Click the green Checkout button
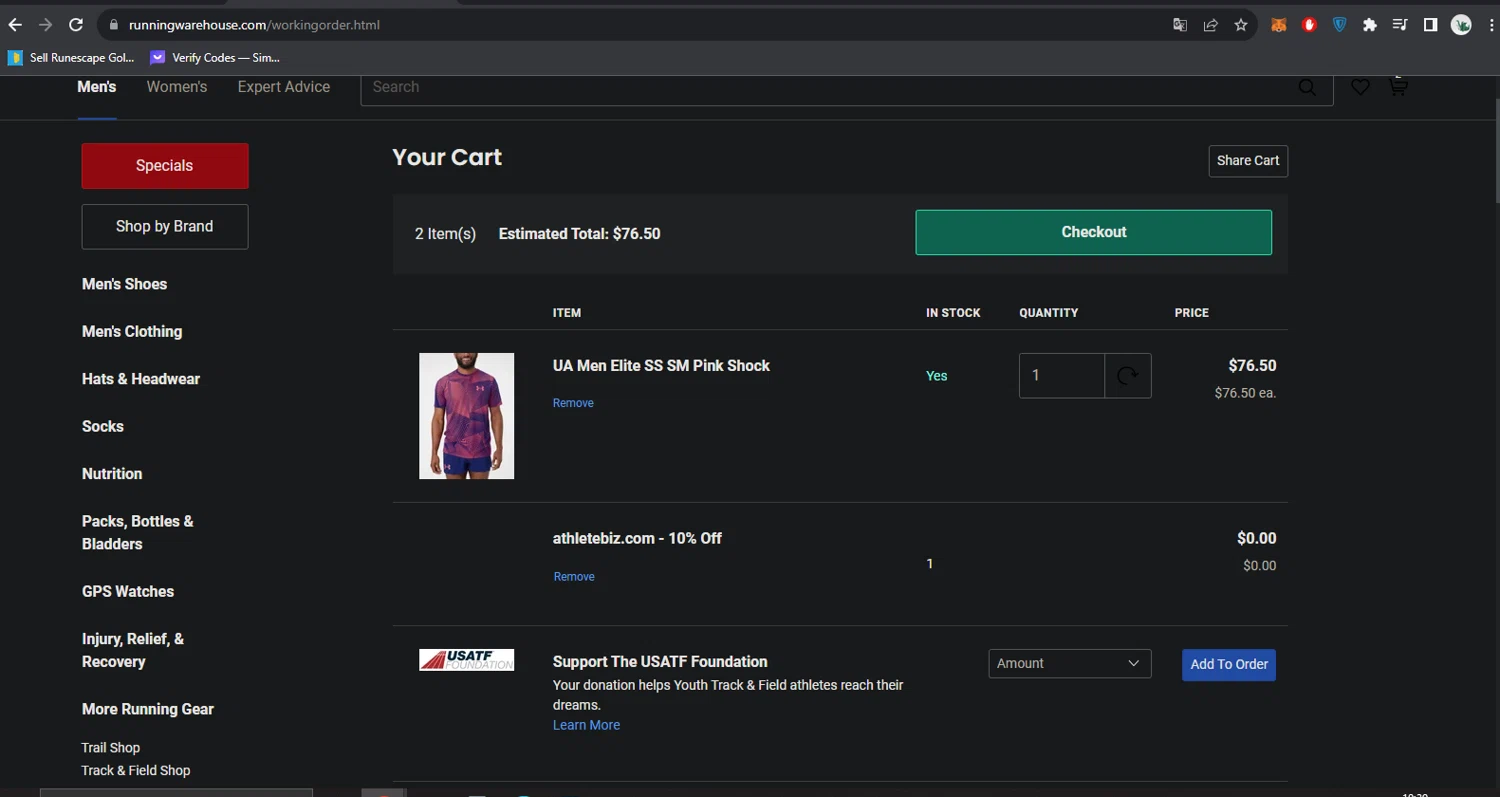The image size is (1500, 797). click(x=1094, y=232)
